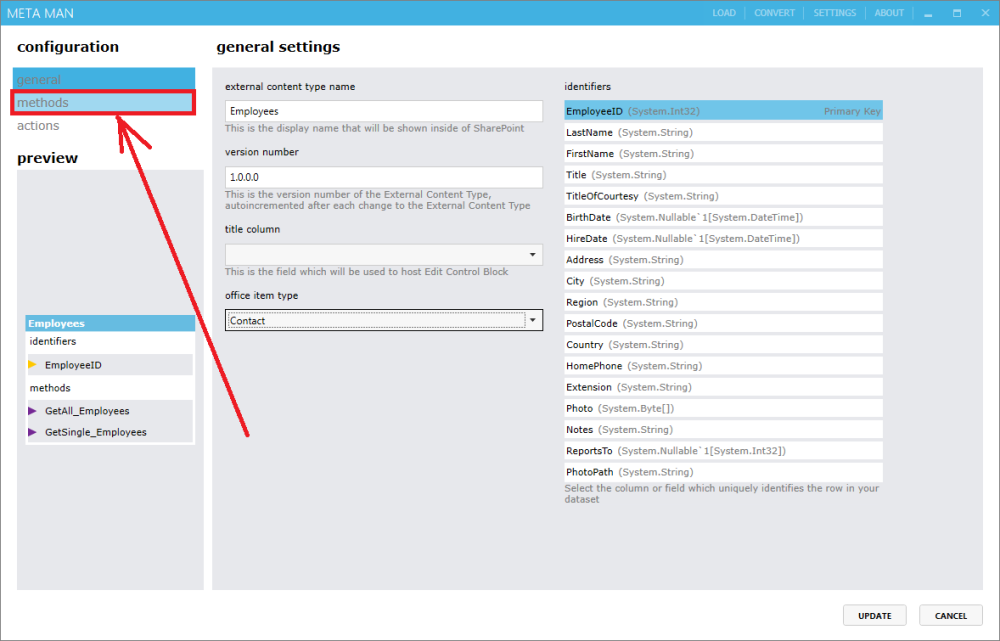The width and height of the screenshot is (1000, 641).
Task: Select the LastName identifier row
Action: click(x=722, y=132)
